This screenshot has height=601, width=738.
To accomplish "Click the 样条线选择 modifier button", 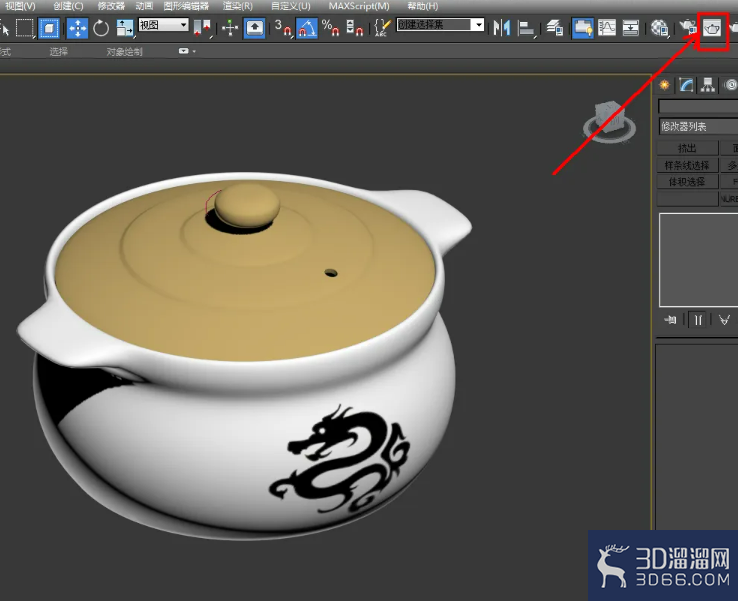I will [x=687, y=165].
